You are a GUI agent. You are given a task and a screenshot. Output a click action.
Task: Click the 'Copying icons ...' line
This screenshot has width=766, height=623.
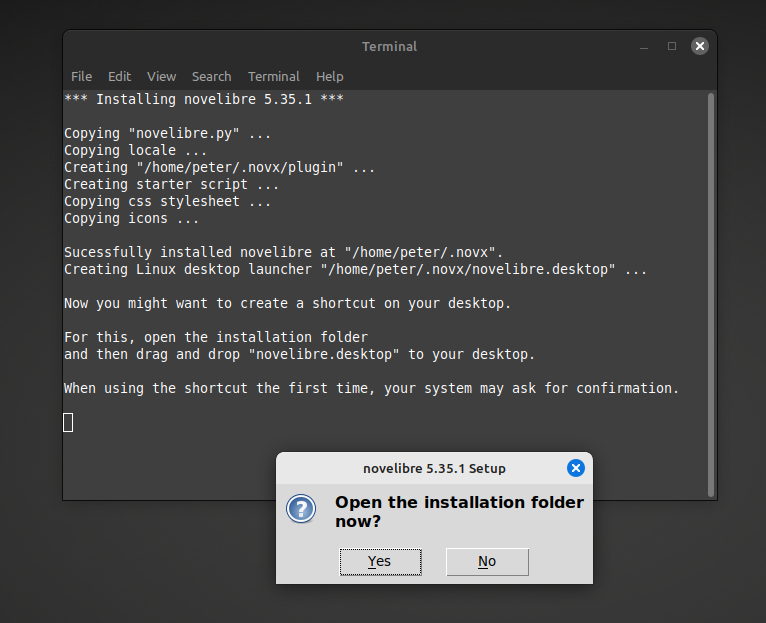coord(131,218)
